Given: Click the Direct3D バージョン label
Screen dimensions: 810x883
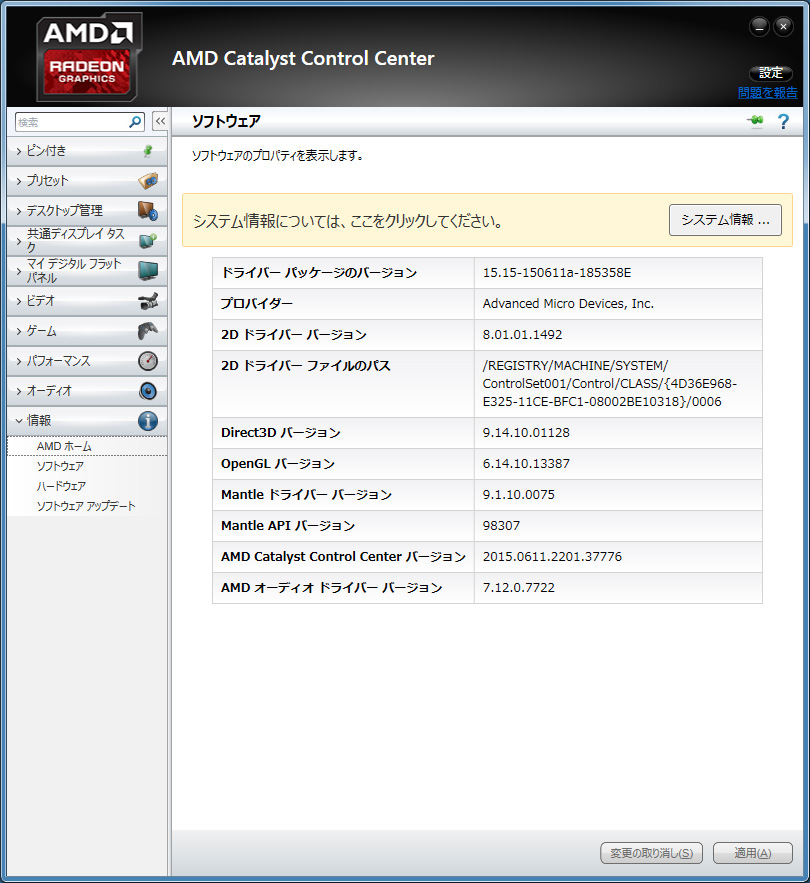Looking at the screenshot, I should click(281, 432).
